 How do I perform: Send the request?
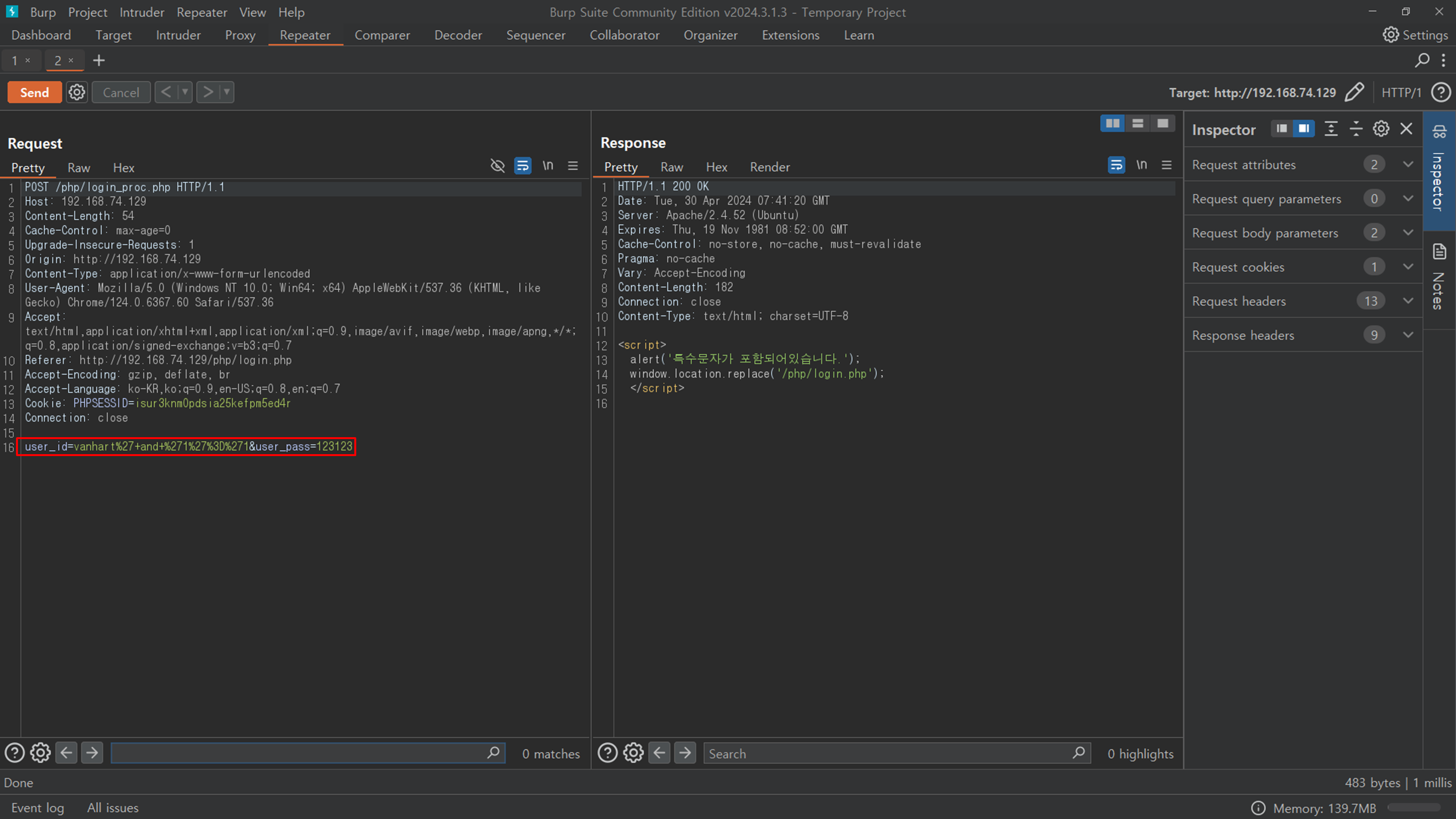pyautogui.click(x=34, y=92)
